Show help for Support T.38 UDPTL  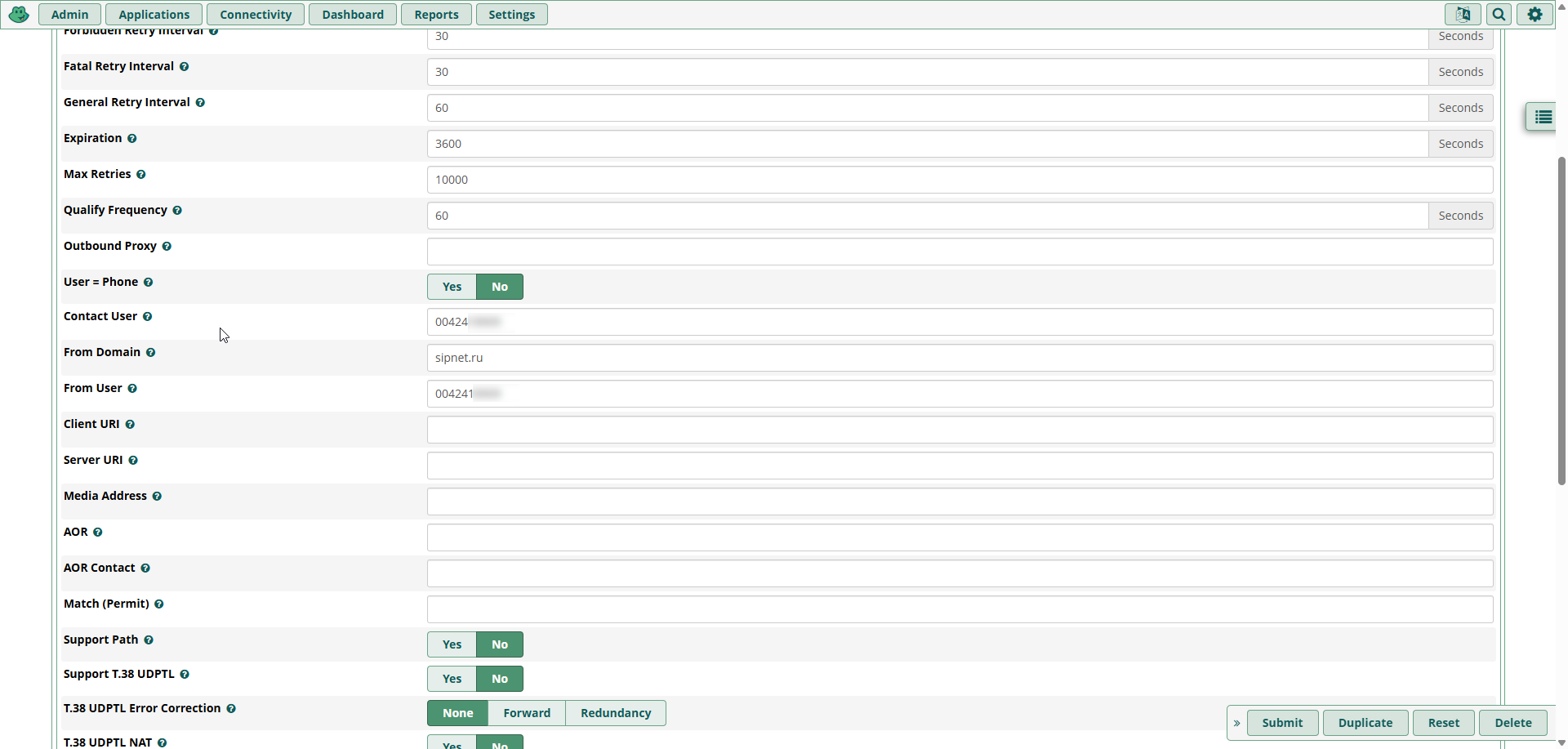[185, 675]
